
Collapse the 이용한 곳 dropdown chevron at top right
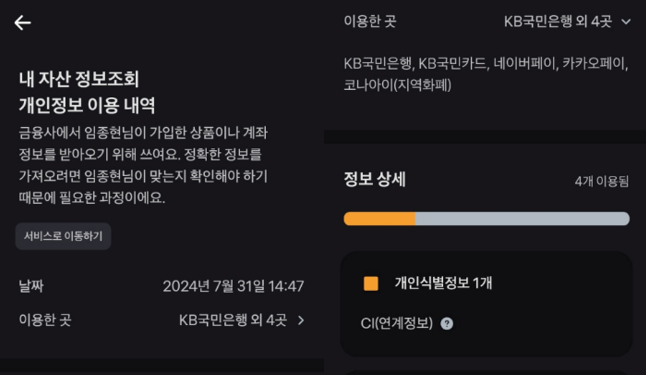click(626, 21)
